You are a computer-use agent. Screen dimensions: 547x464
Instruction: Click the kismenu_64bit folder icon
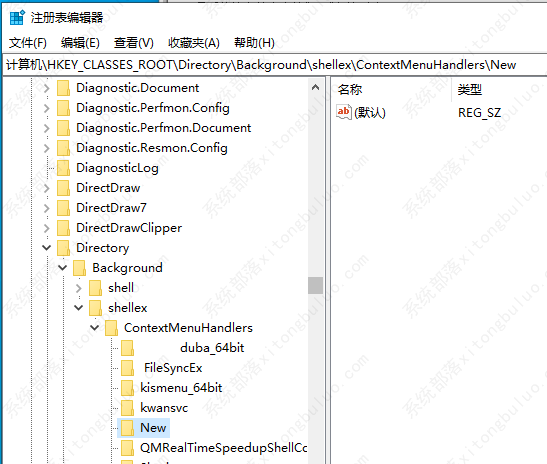click(127, 388)
